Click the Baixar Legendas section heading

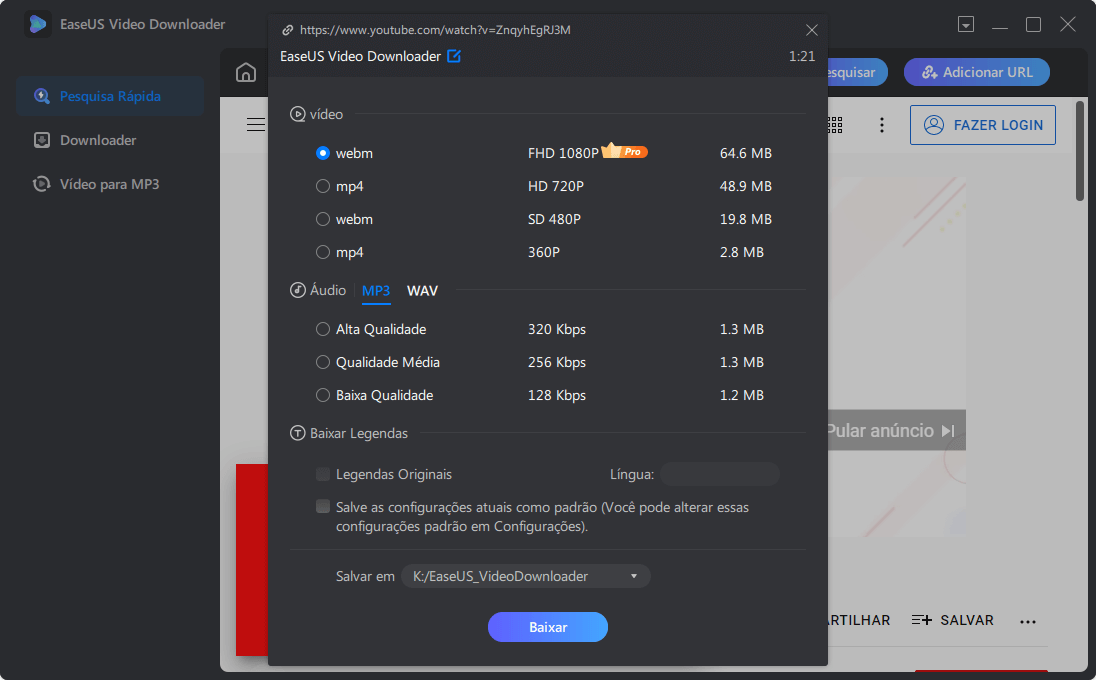pyautogui.click(x=359, y=433)
